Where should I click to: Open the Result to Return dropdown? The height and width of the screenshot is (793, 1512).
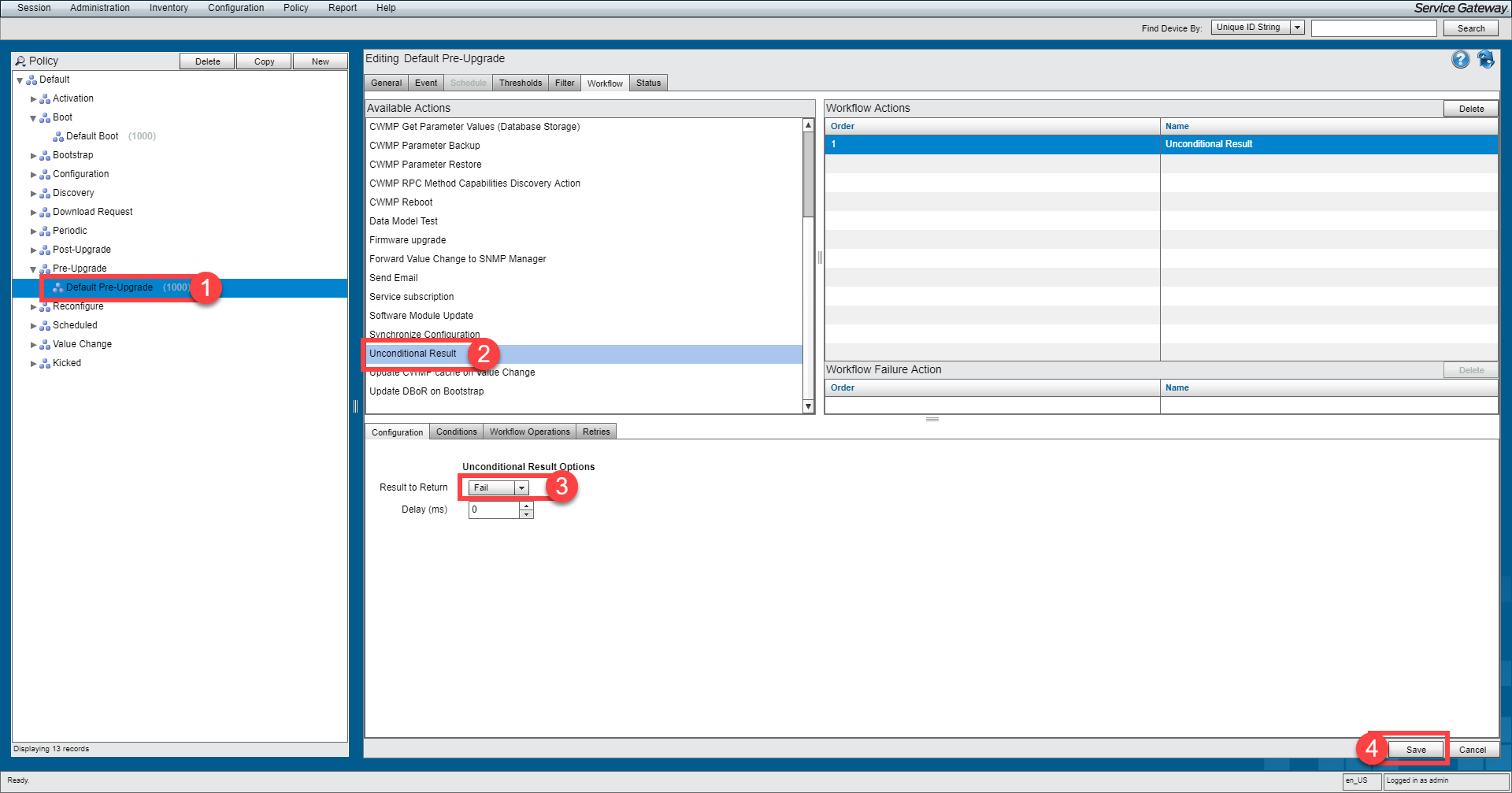pyautogui.click(x=521, y=488)
